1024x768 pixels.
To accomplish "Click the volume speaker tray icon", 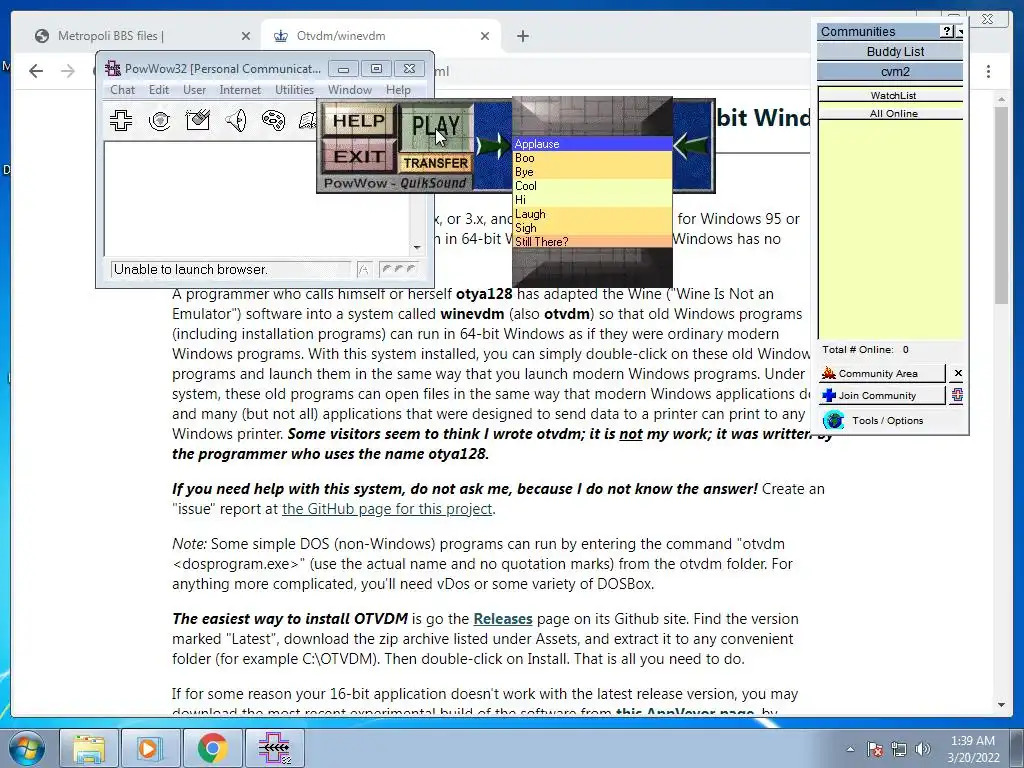I will [x=923, y=748].
